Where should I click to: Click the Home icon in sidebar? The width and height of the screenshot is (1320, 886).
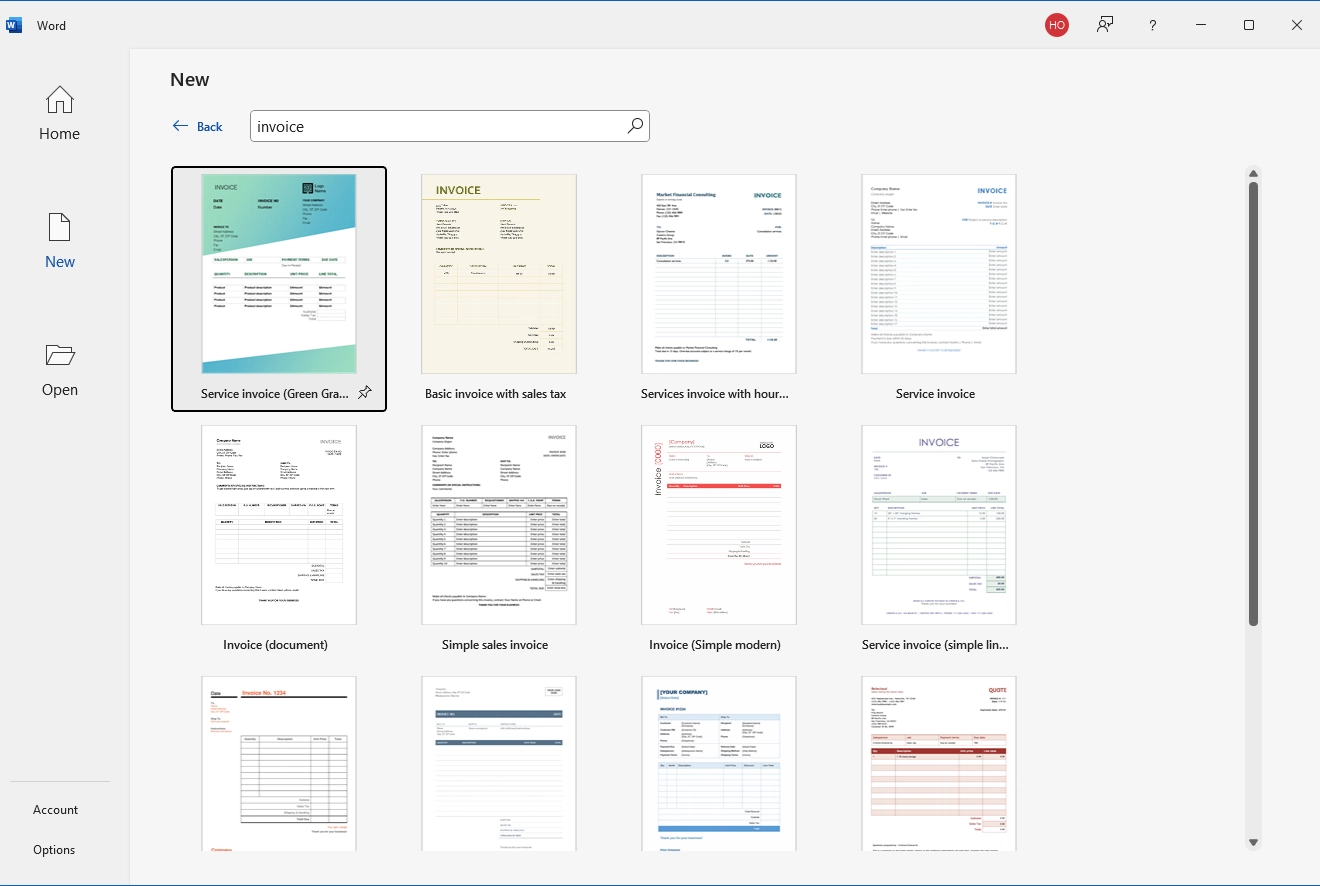59,100
